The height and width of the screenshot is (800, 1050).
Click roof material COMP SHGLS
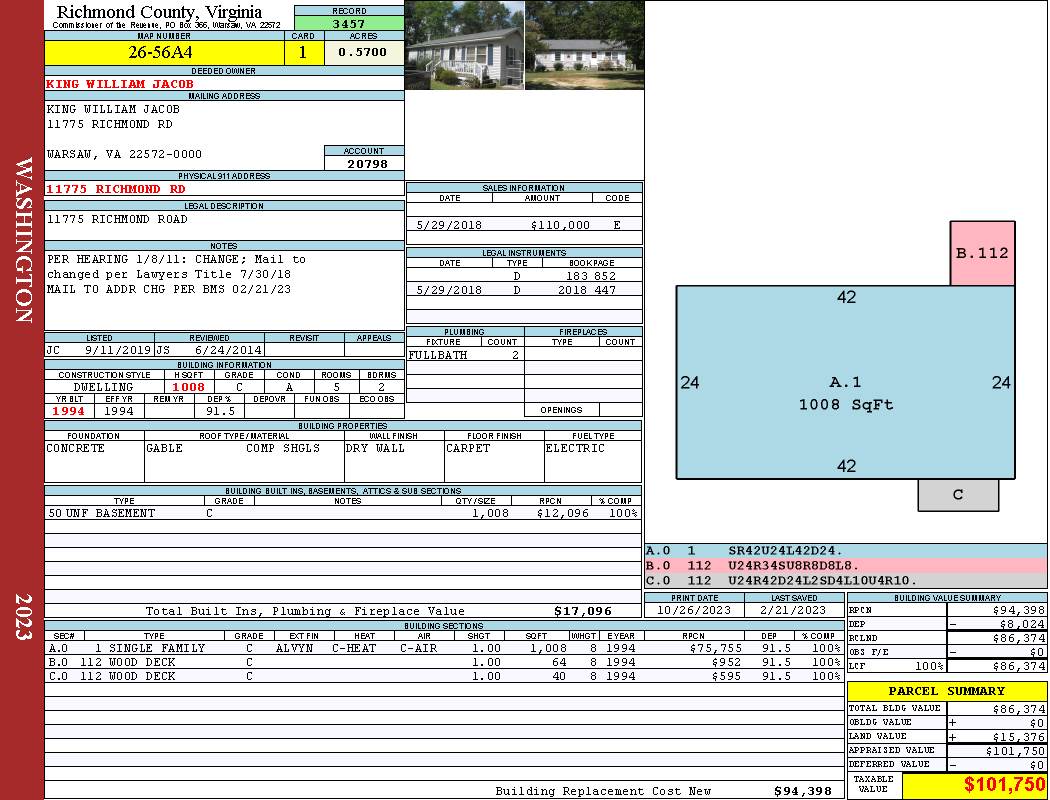(283, 448)
